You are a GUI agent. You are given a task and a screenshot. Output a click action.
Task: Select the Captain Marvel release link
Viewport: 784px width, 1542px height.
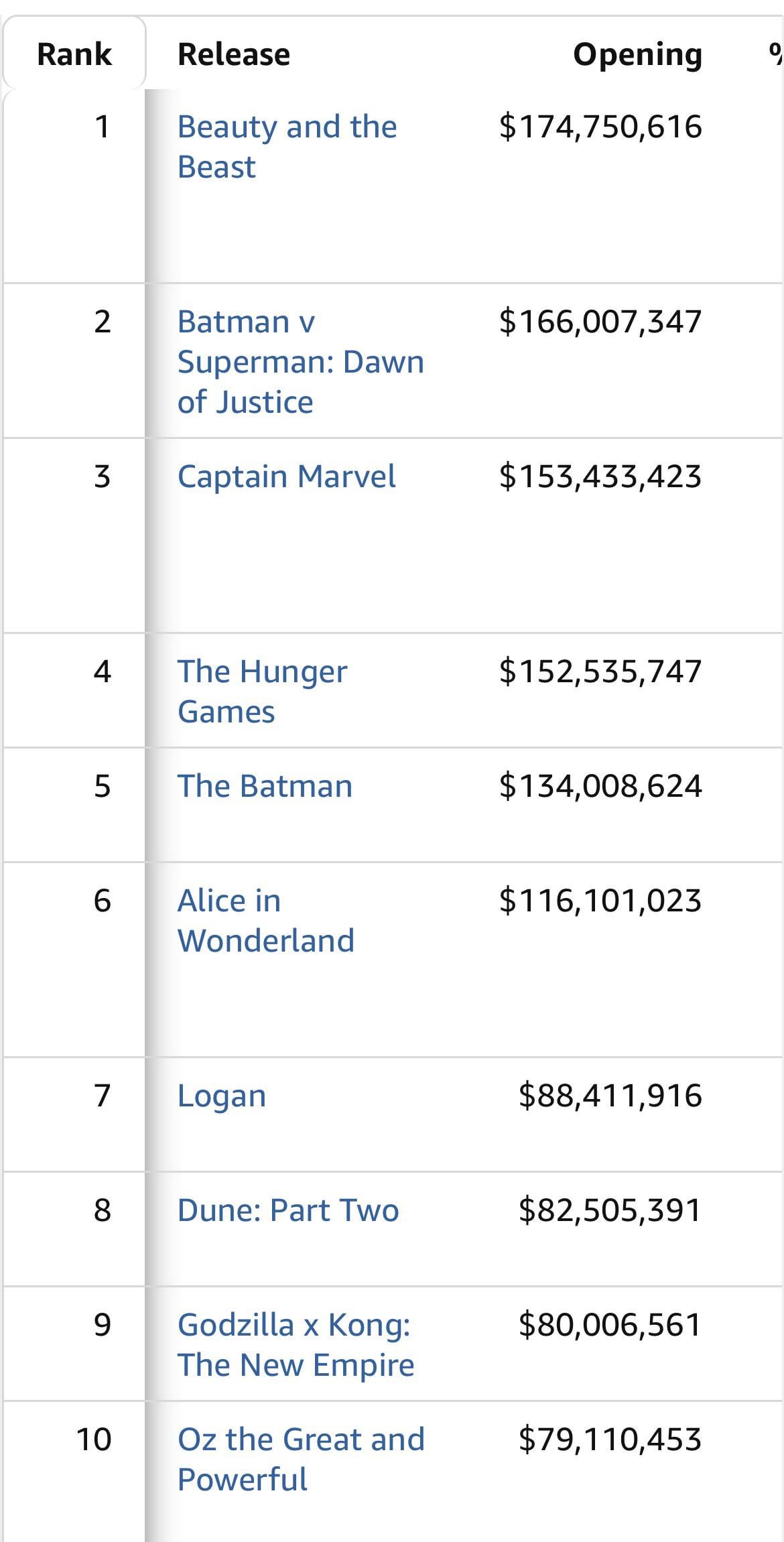[x=286, y=476]
